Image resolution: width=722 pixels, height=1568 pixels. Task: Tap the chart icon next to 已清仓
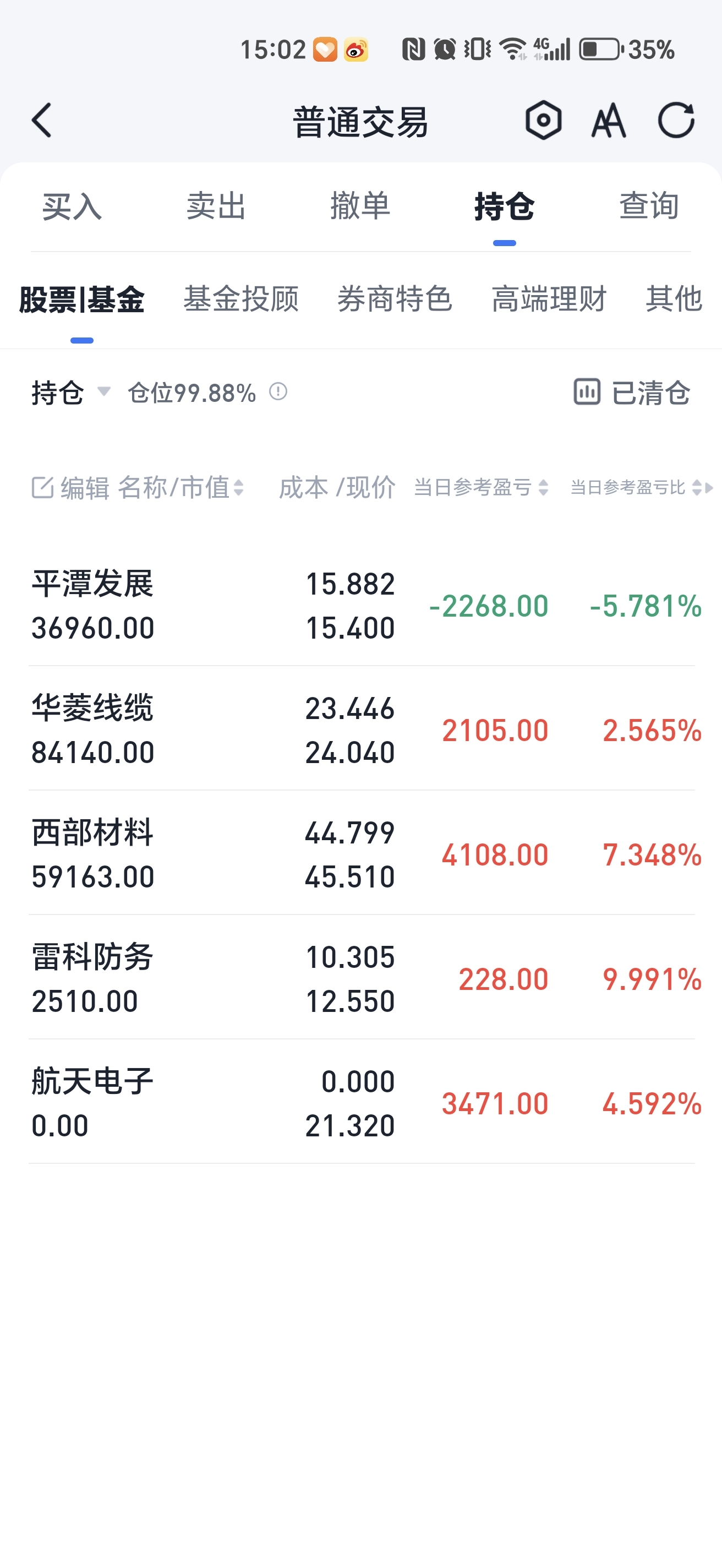587,391
